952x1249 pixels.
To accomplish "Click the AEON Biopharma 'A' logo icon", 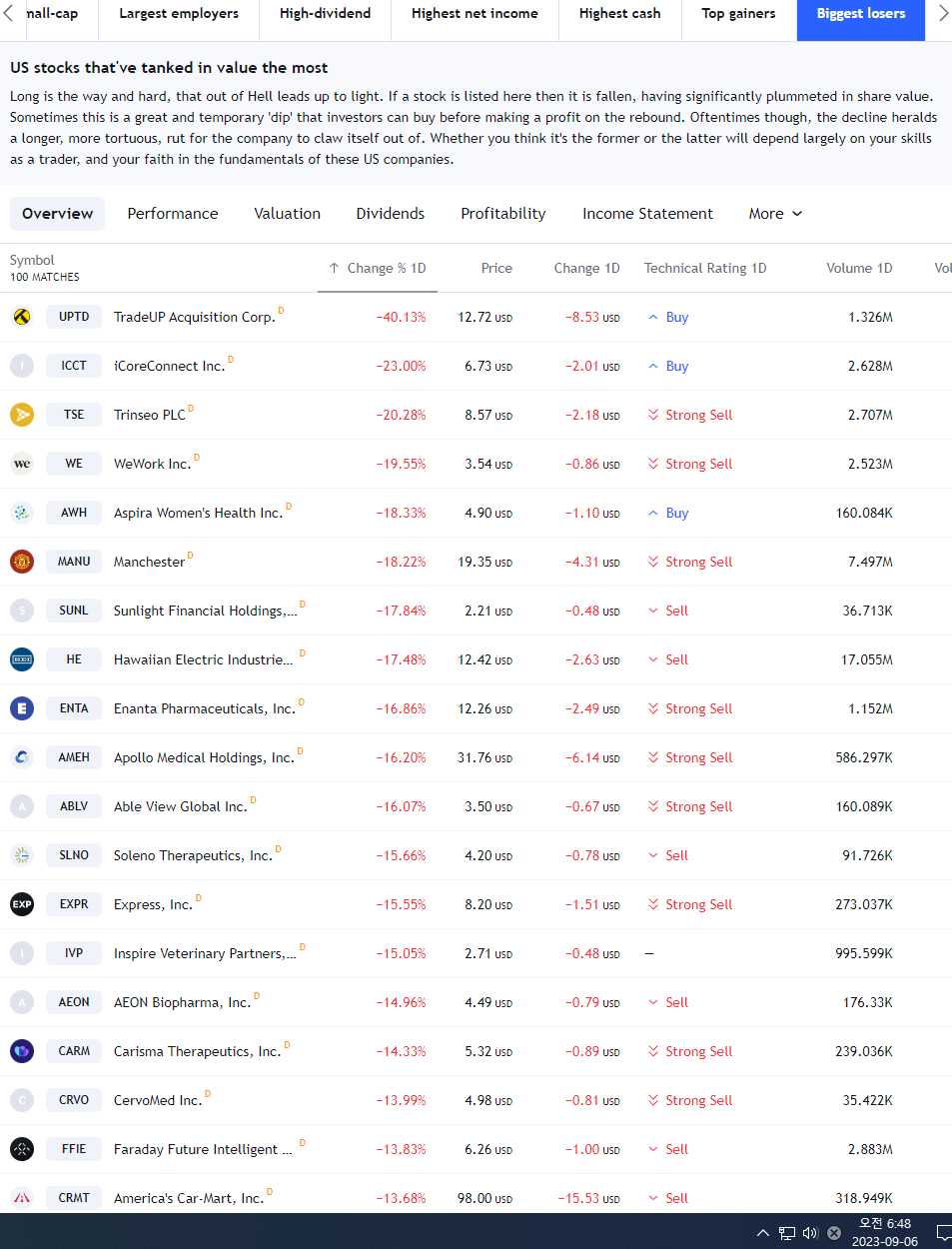I will coord(22,1002).
